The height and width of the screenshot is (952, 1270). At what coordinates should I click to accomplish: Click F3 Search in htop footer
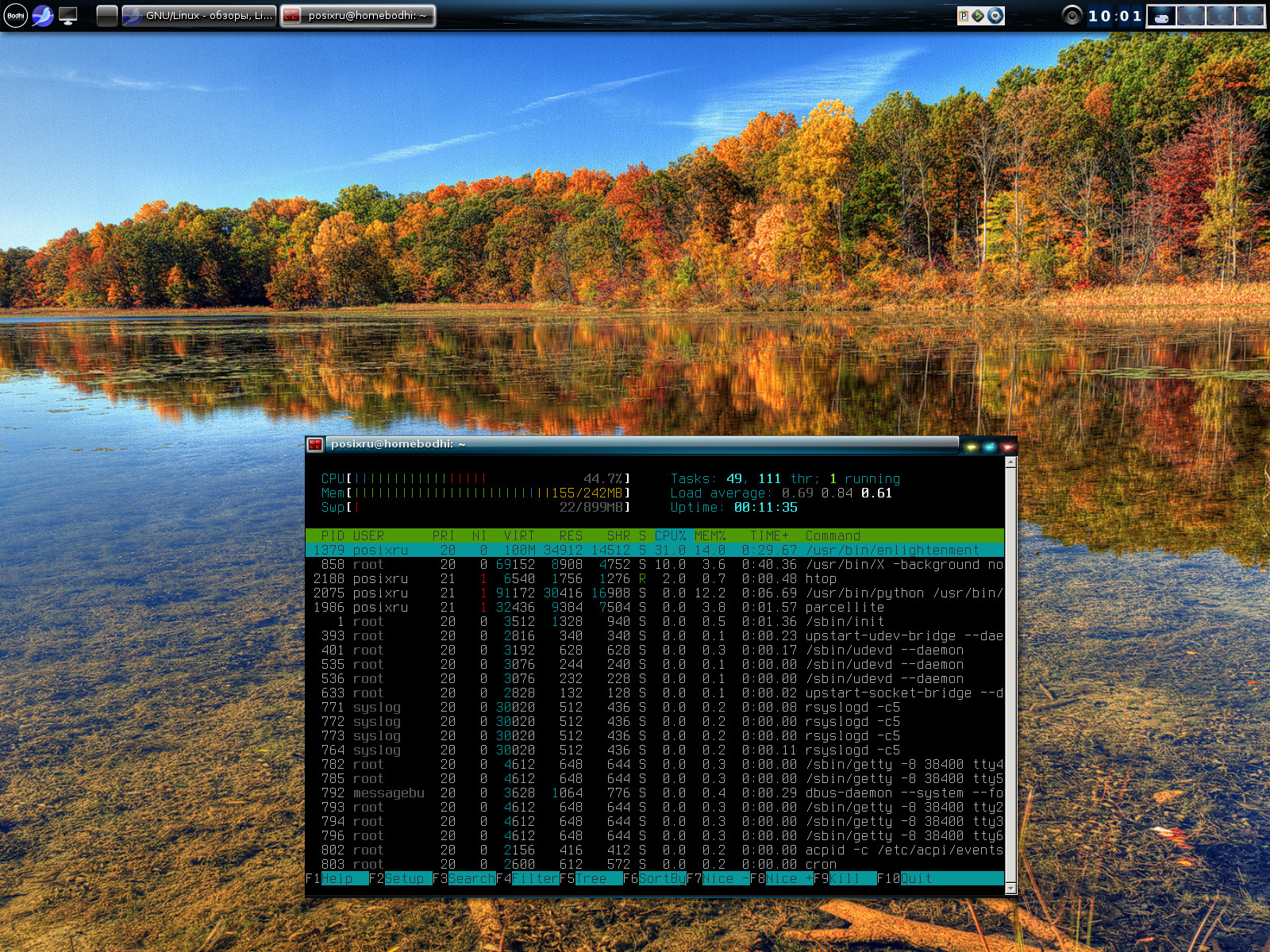tap(464, 878)
